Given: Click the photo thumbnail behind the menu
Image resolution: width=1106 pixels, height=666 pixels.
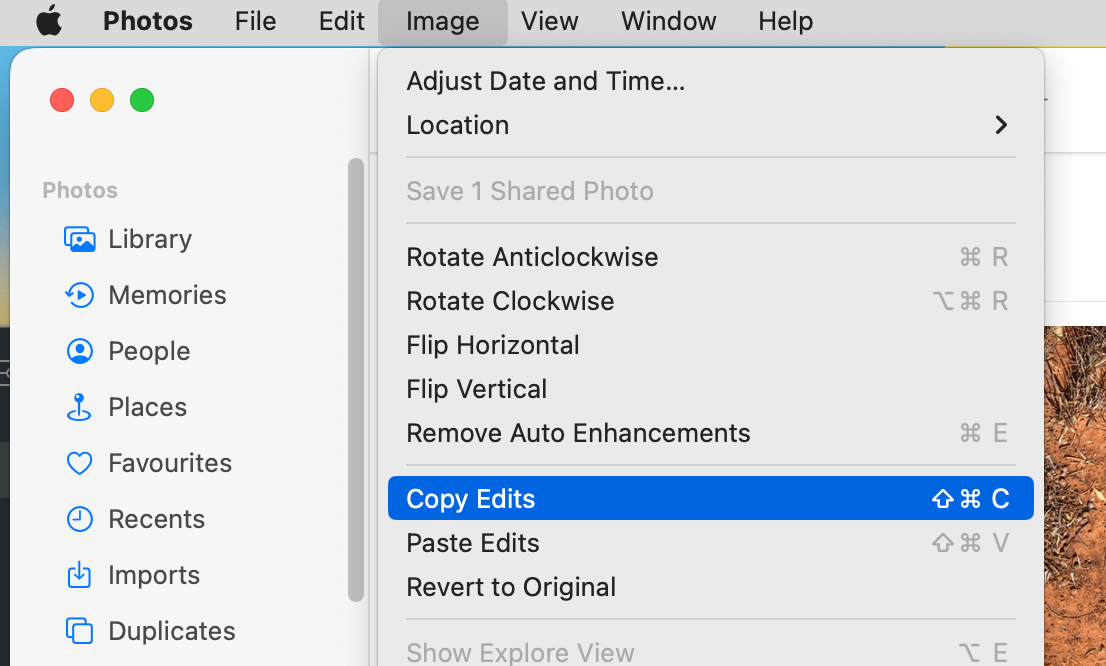Looking at the screenshot, I should point(1075,496).
